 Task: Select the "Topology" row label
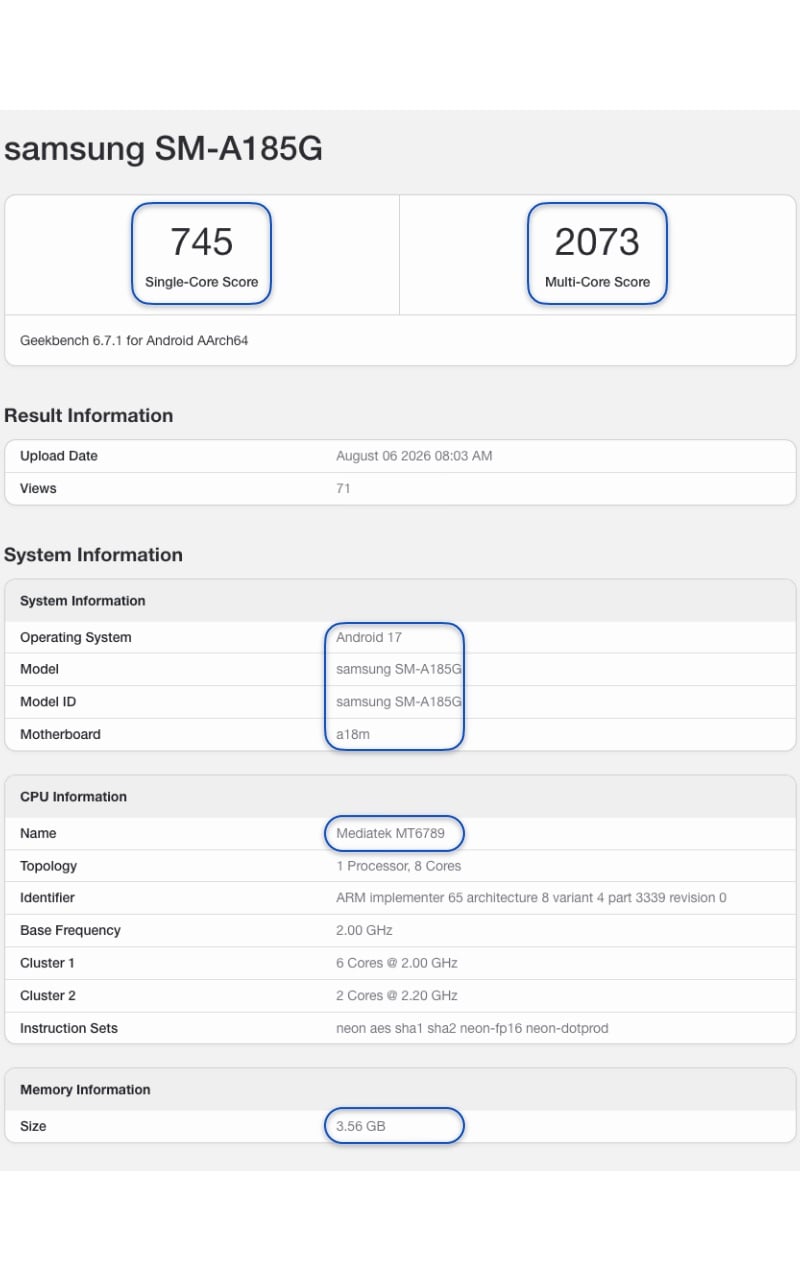coord(48,867)
